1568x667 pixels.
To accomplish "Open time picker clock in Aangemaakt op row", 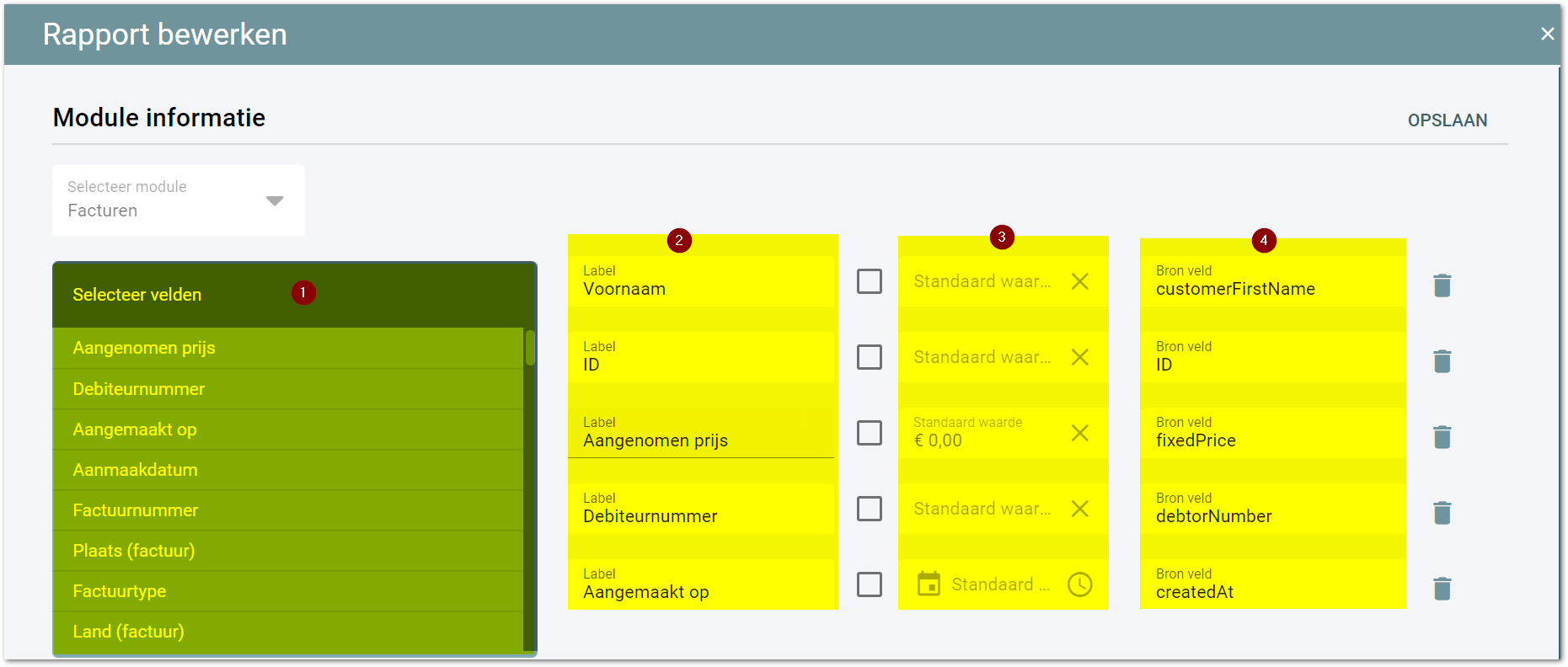I will coord(1079,584).
